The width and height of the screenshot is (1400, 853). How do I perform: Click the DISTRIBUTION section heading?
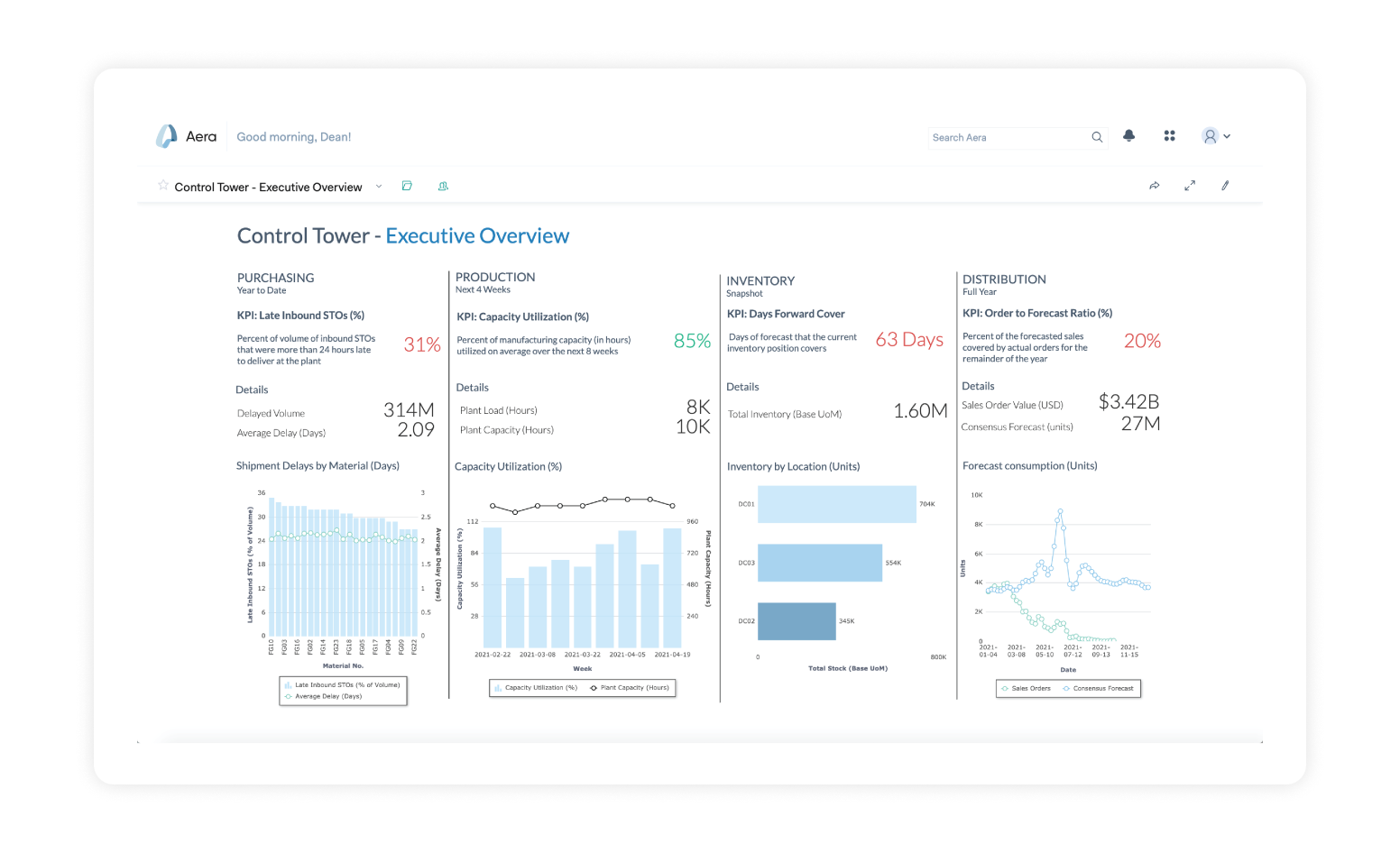click(x=1004, y=280)
